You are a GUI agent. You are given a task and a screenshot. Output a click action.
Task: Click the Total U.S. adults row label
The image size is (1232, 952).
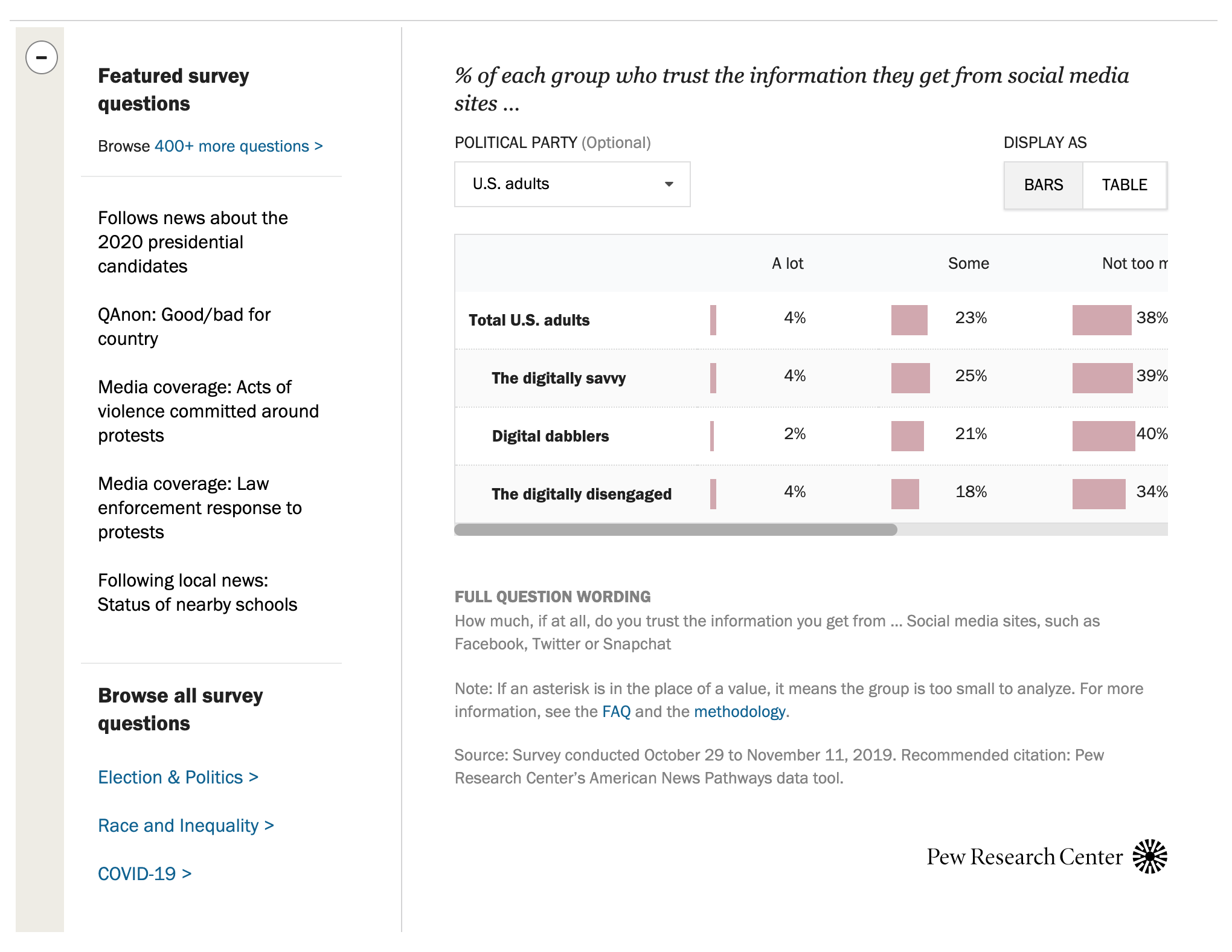(x=528, y=320)
